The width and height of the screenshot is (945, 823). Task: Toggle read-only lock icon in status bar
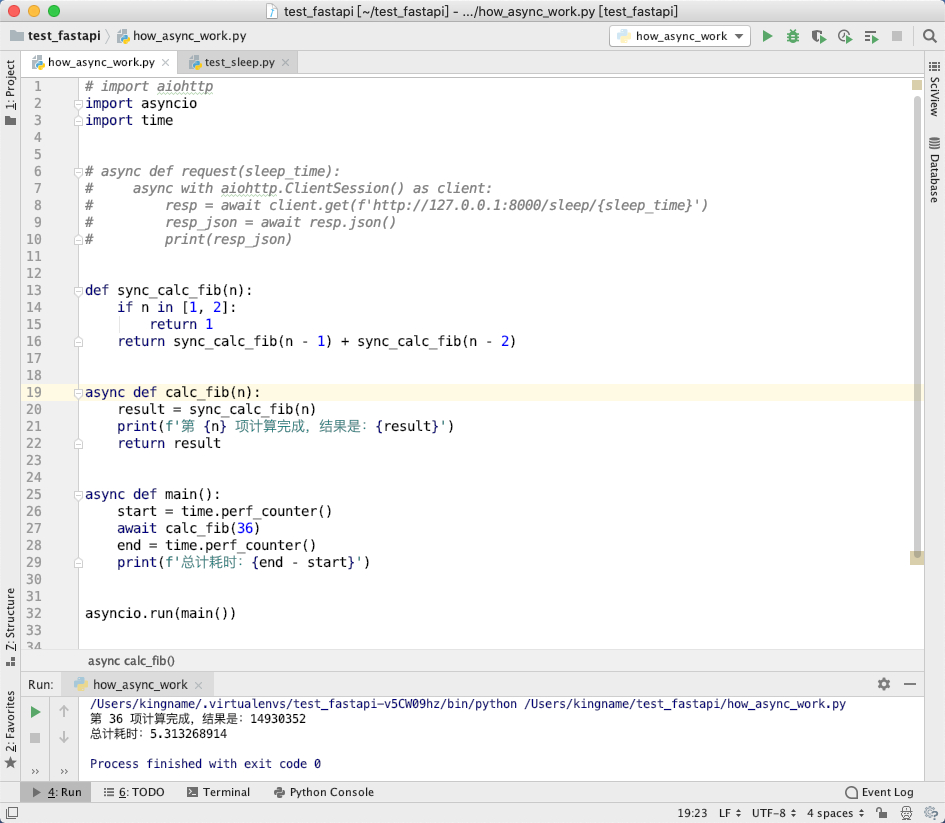[x=881, y=813]
